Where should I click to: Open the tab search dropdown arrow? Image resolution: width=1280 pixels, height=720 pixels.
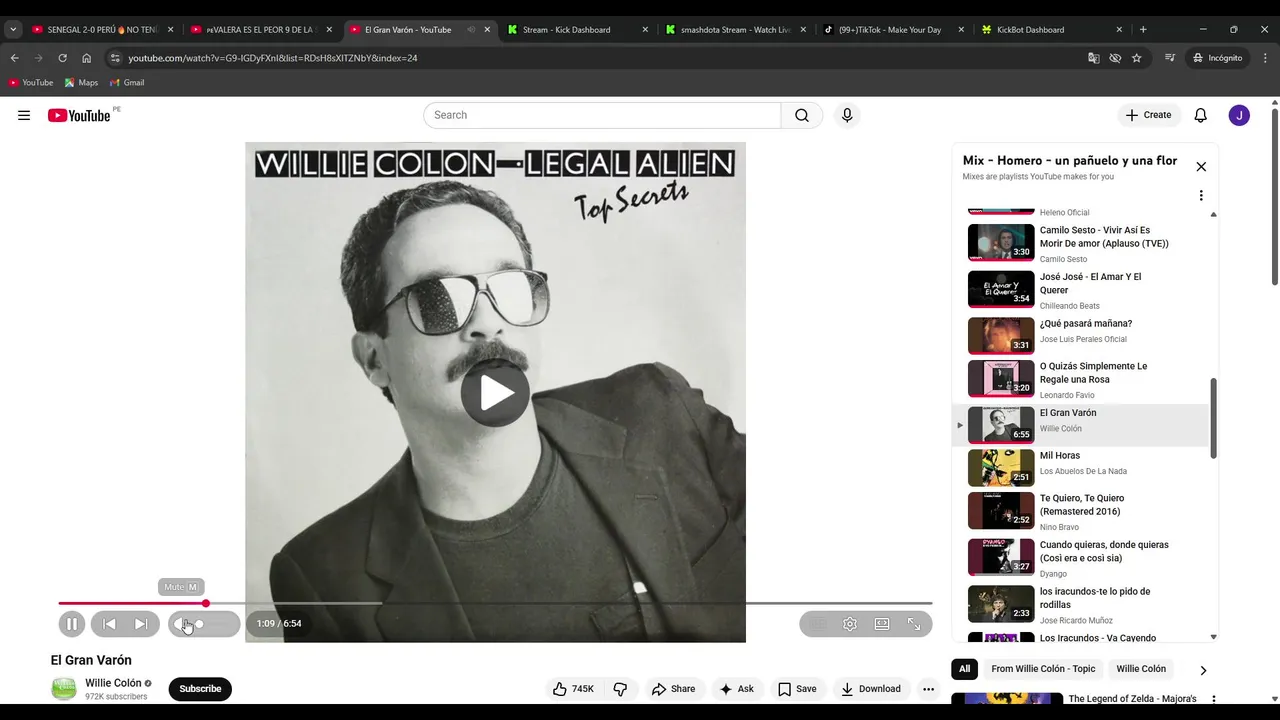coord(13,30)
